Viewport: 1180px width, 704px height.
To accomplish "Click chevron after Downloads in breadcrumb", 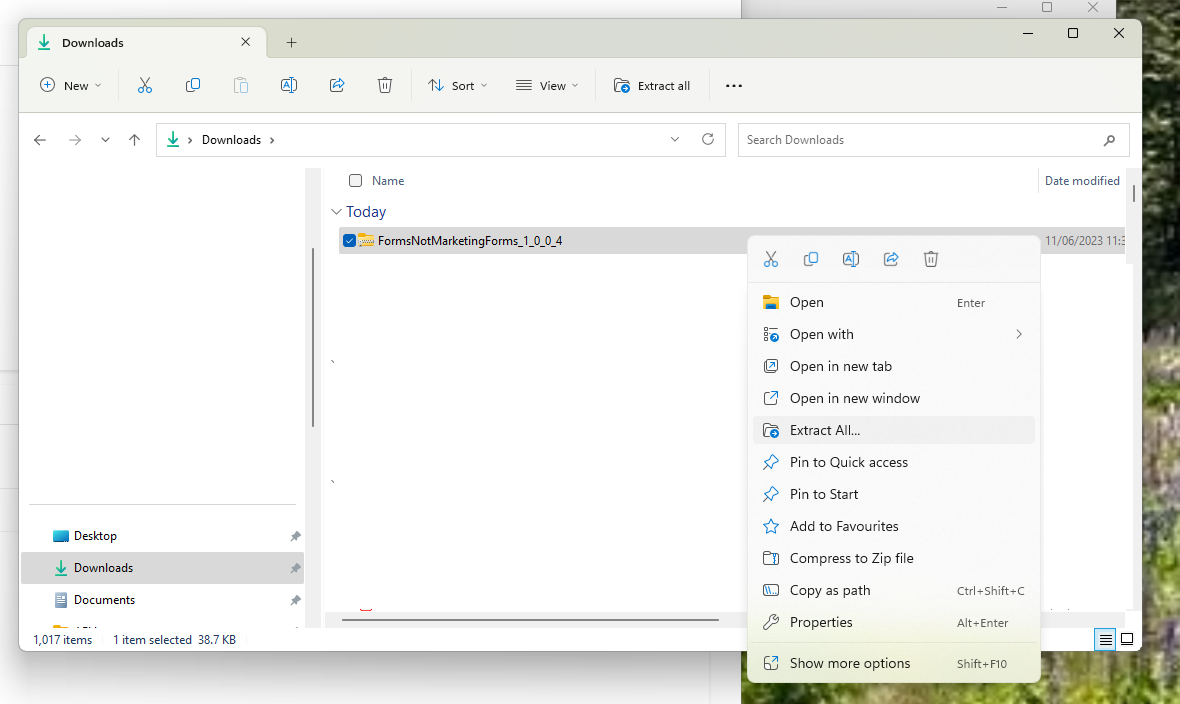I will [x=272, y=141].
